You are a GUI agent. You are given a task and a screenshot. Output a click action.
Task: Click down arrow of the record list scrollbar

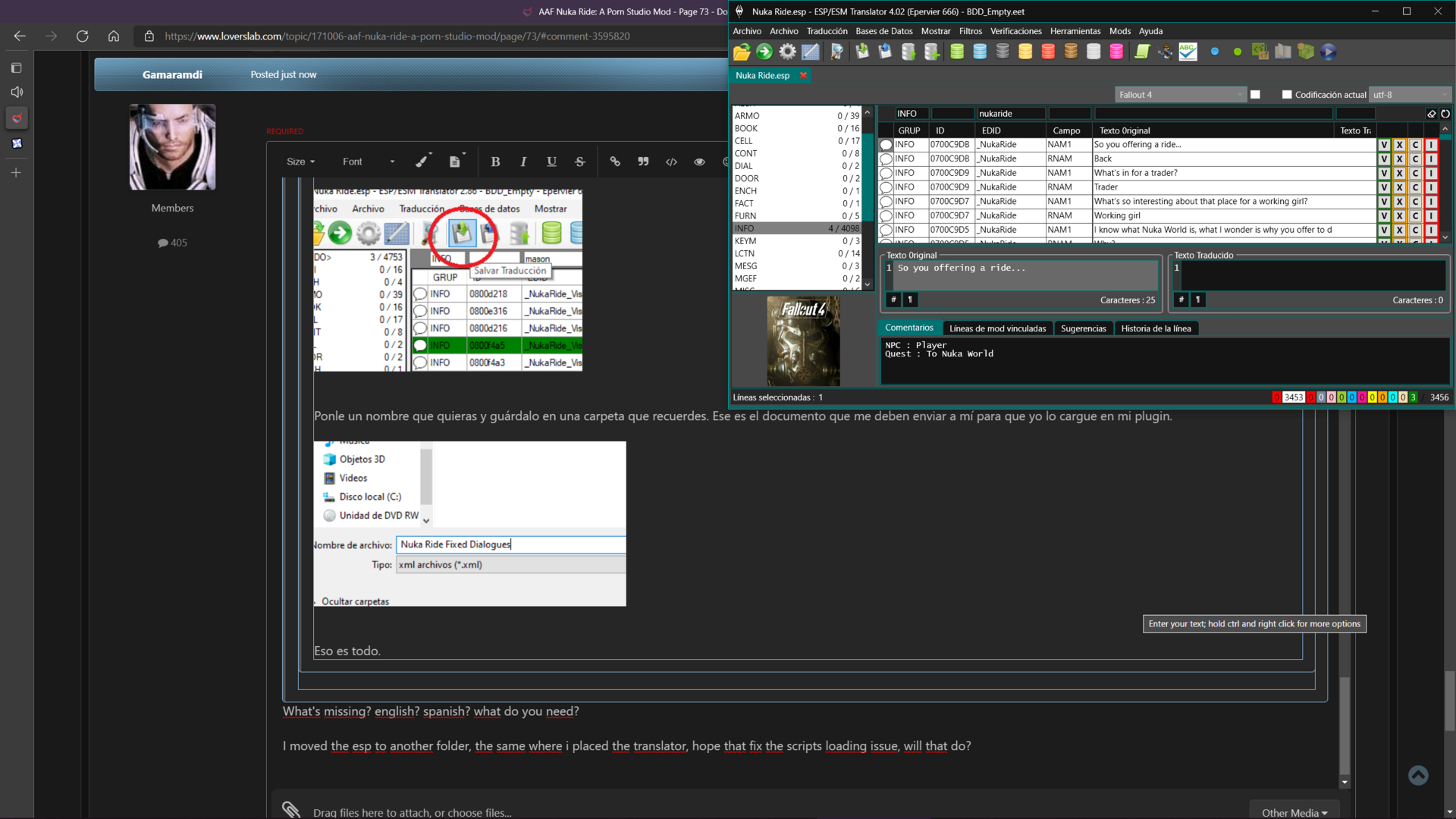click(1445, 237)
